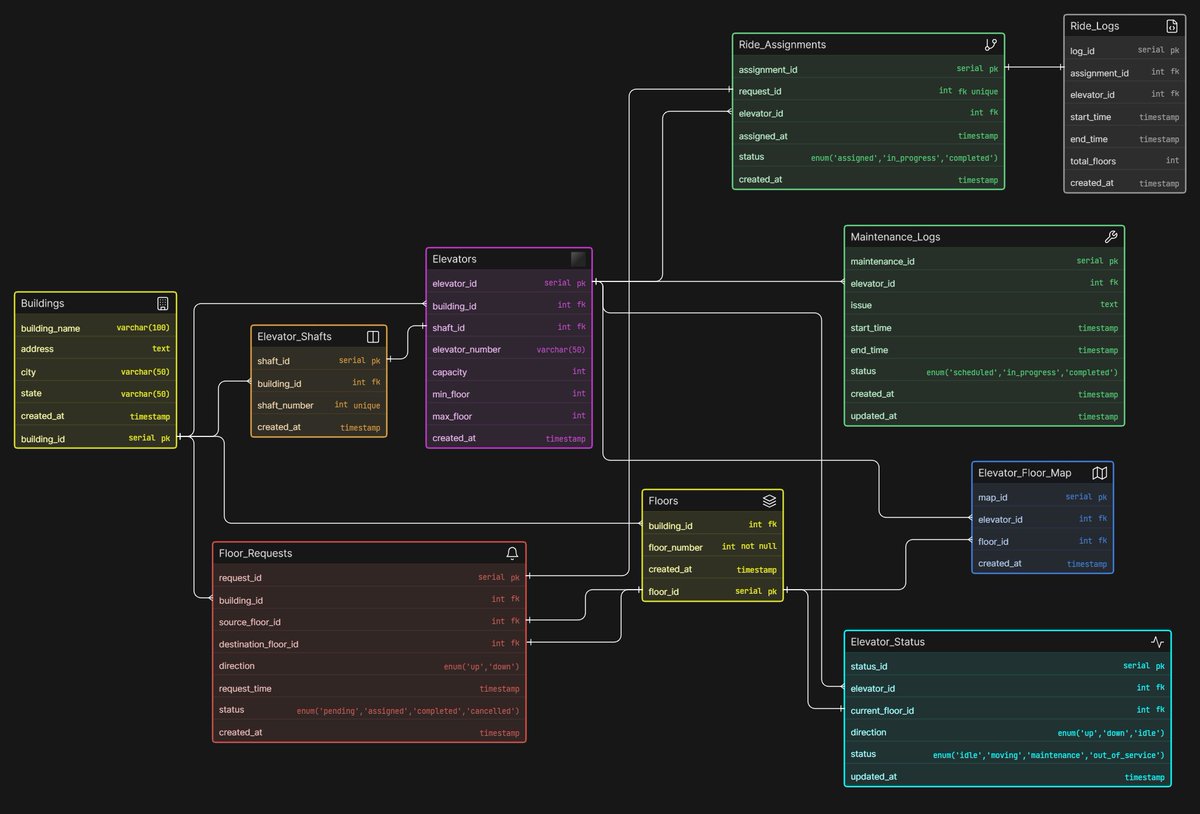Screen dimensions: 1200x814
Task: Click assigned_at field in Ride_Assignments
Action: (868, 136)
